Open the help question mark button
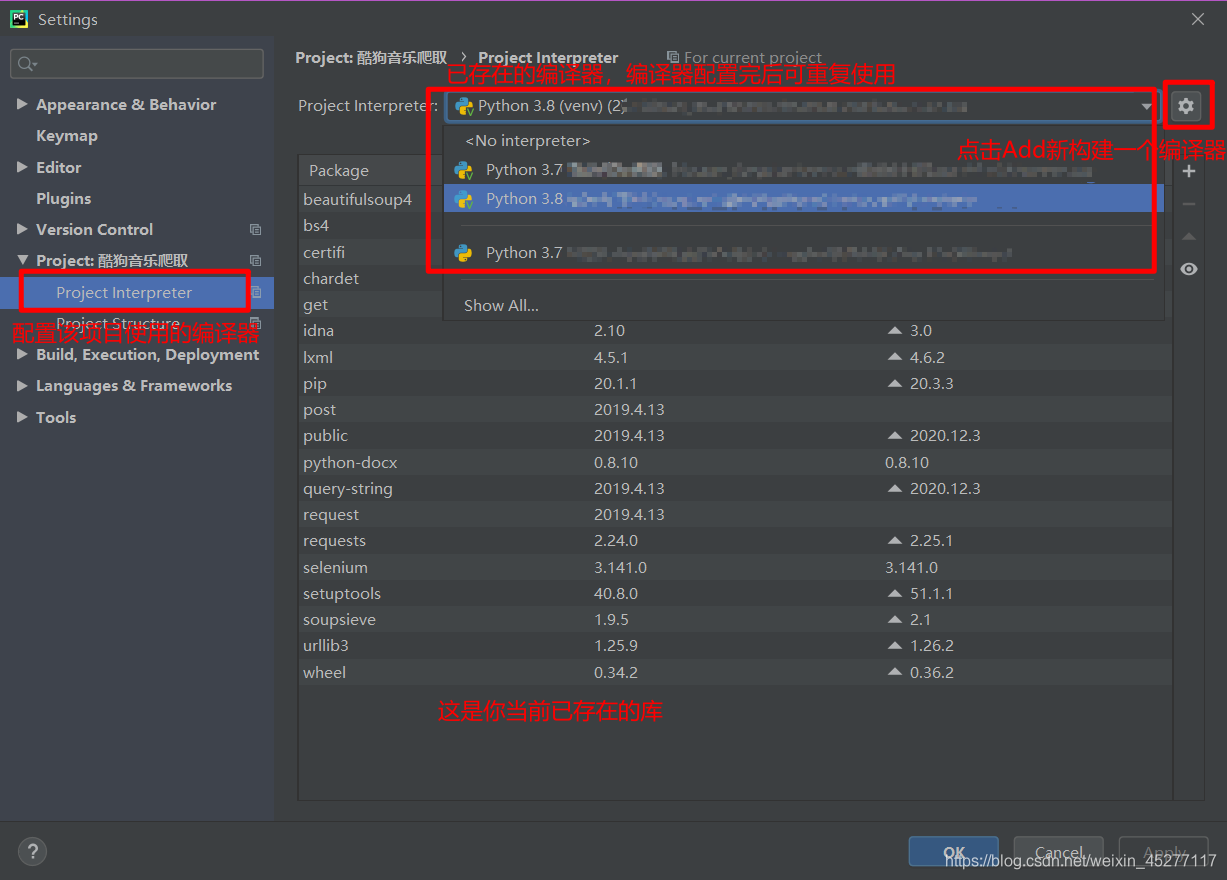The image size is (1227, 880). click(x=33, y=852)
